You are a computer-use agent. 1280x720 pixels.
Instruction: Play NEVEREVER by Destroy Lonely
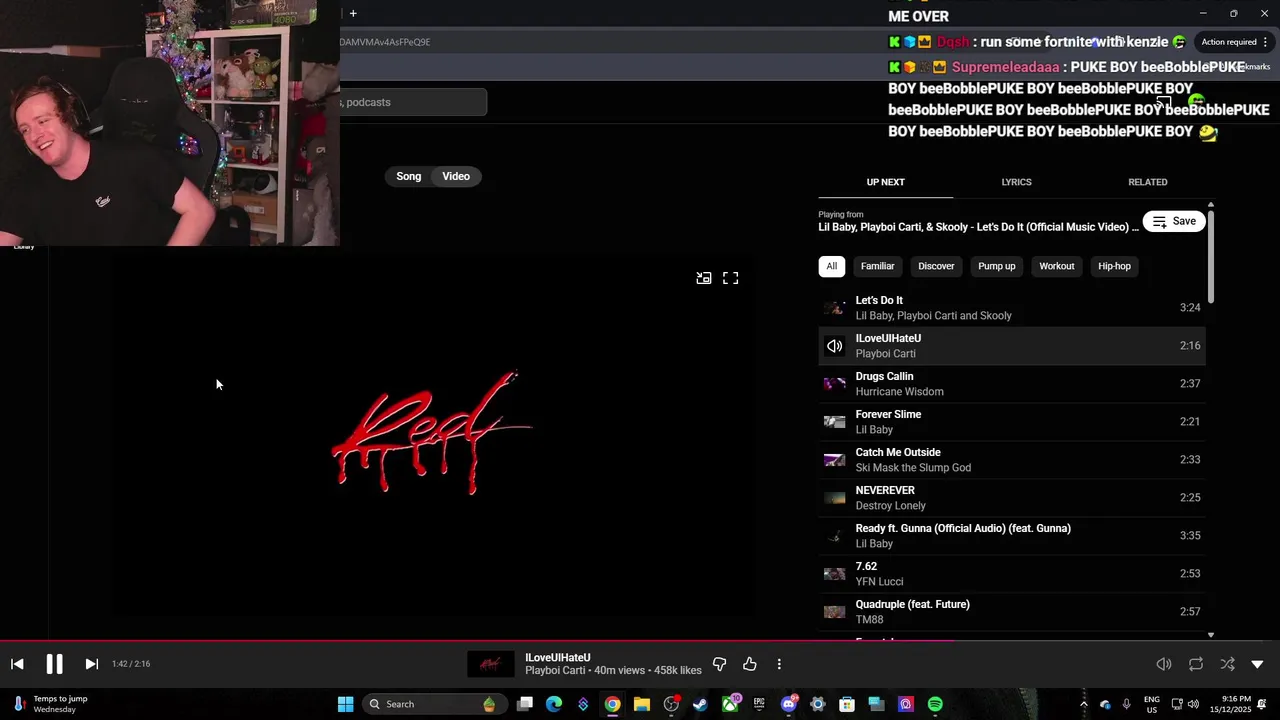point(1011,498)
